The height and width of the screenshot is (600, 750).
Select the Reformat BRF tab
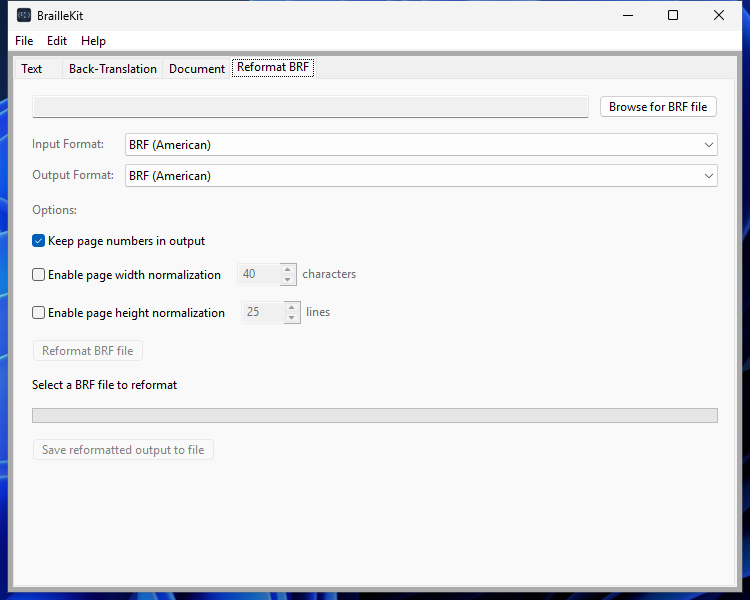coord(273,67)
